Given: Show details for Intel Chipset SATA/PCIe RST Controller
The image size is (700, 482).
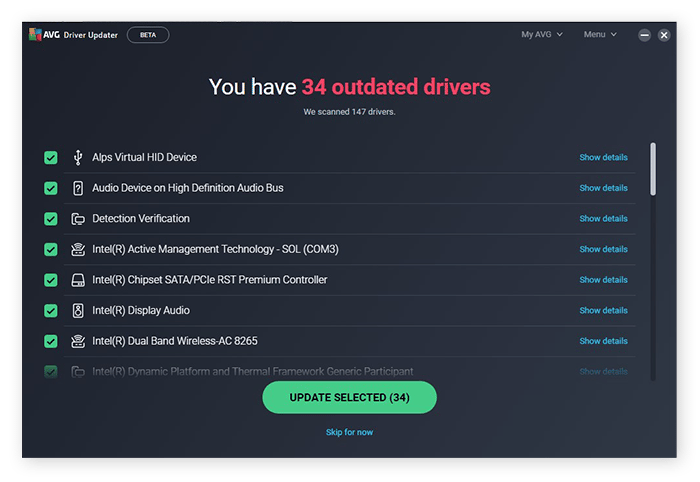Looking at the screenshot, I should [x=604, y=280].
